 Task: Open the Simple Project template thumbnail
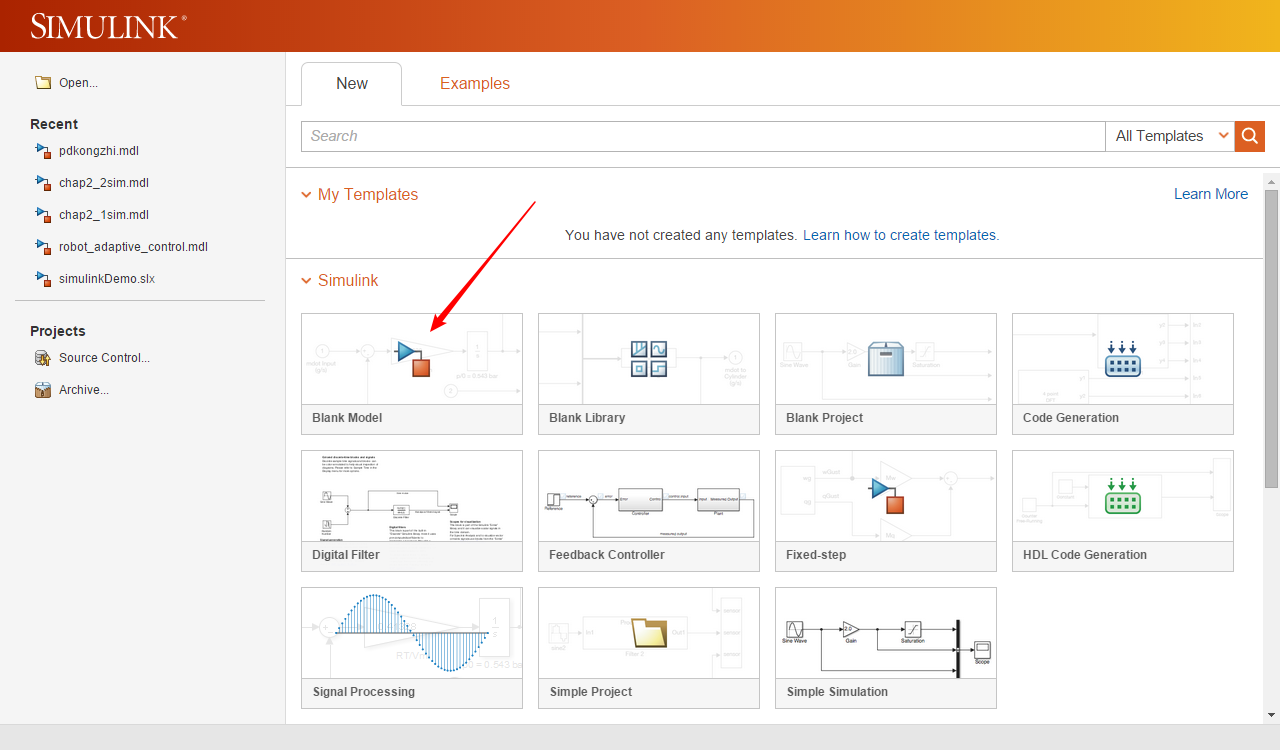pyautogui.click(x=649, y=633)
